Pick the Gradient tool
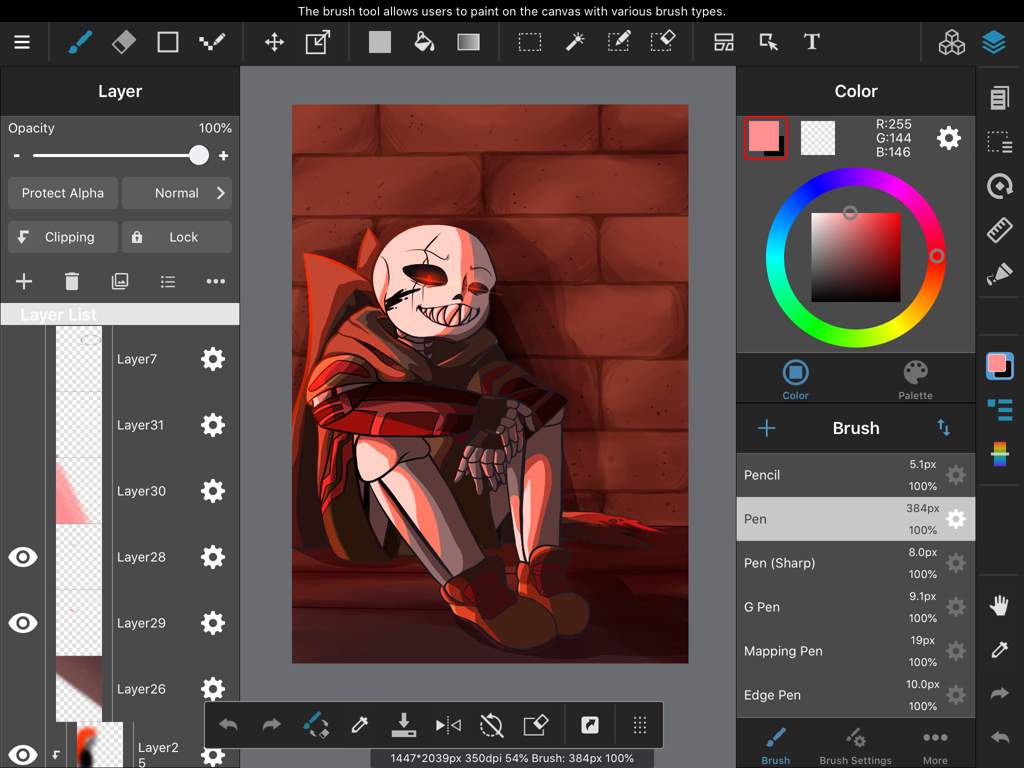This screenshot has height=768, width=1024. click(468, 42)
